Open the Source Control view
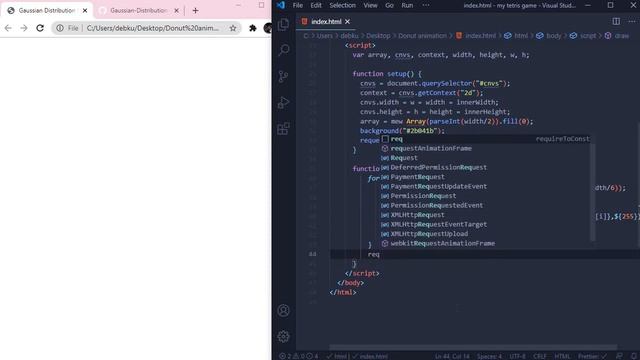Viewport: 640px width, 360px height. tap(284, 76)
